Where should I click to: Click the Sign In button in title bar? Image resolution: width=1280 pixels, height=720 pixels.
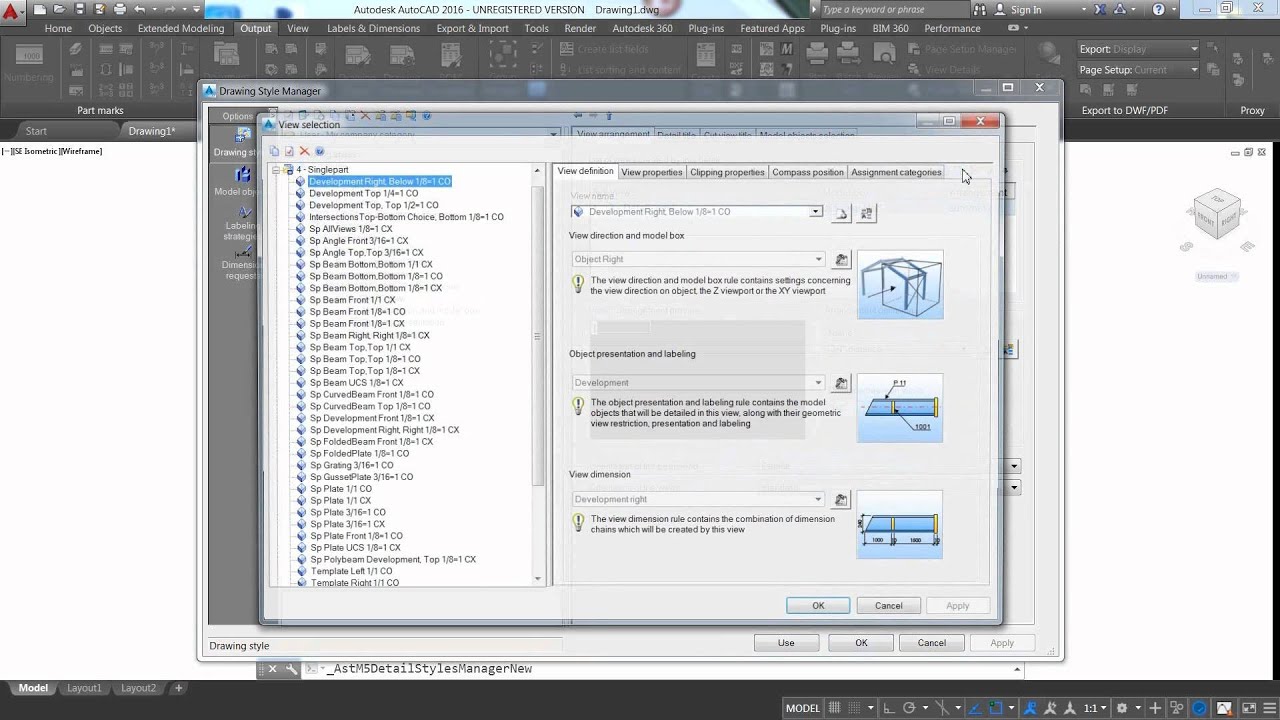pos(1017,9)
